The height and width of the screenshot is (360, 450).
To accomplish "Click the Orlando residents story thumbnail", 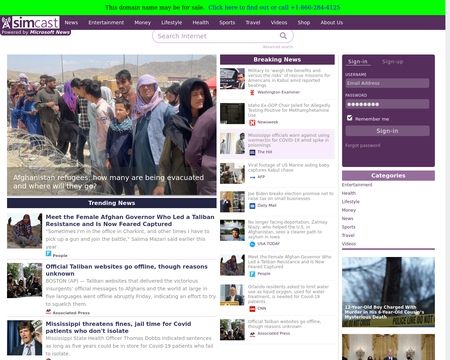I will coord(232,295).
